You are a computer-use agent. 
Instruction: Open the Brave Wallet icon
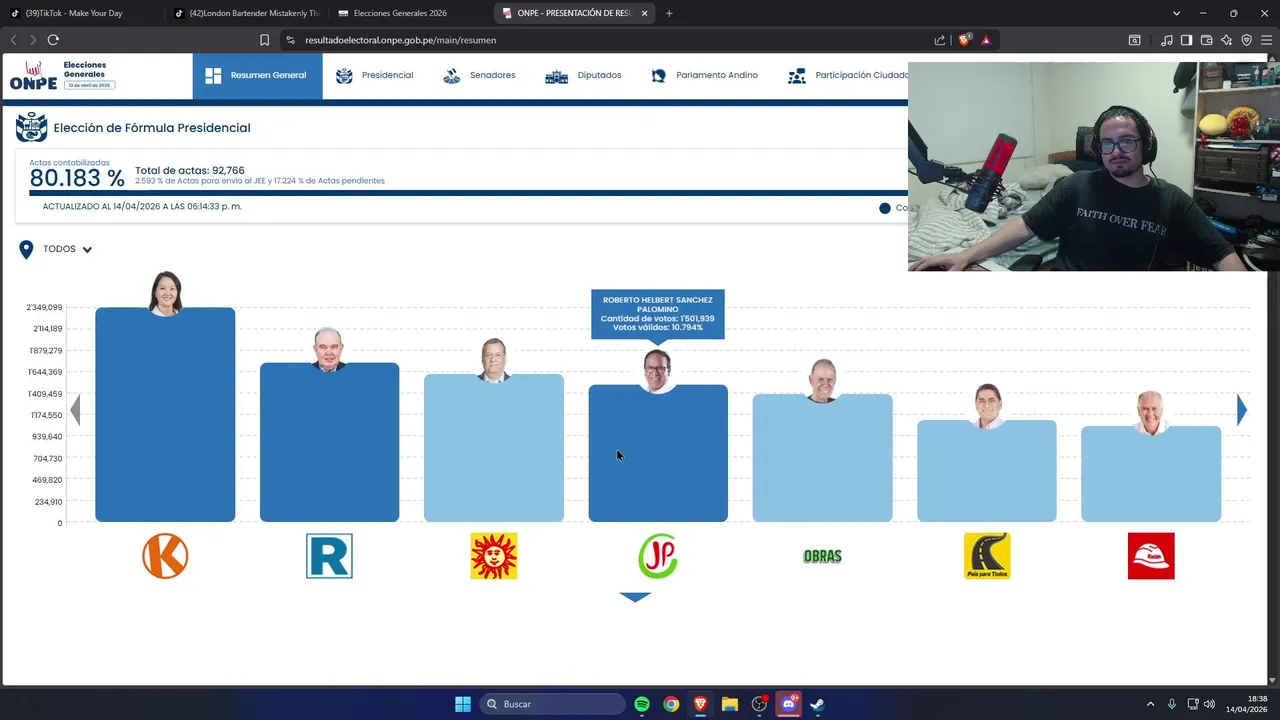1207,40
